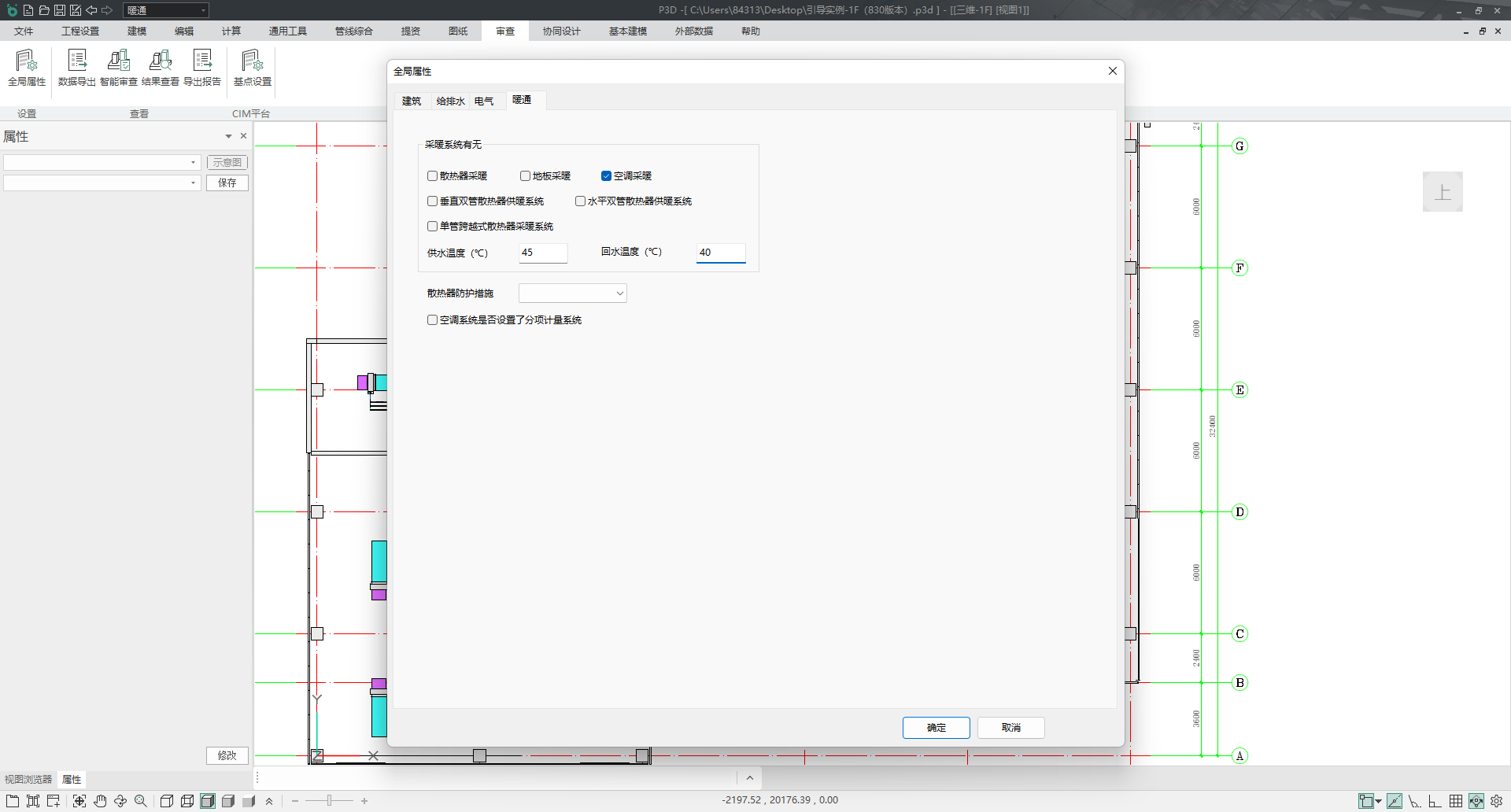This screenshot has width=1511, height=812.
Task: Click the zoom slider handle in bottom toolbar
Action: (x=329, y=801)
